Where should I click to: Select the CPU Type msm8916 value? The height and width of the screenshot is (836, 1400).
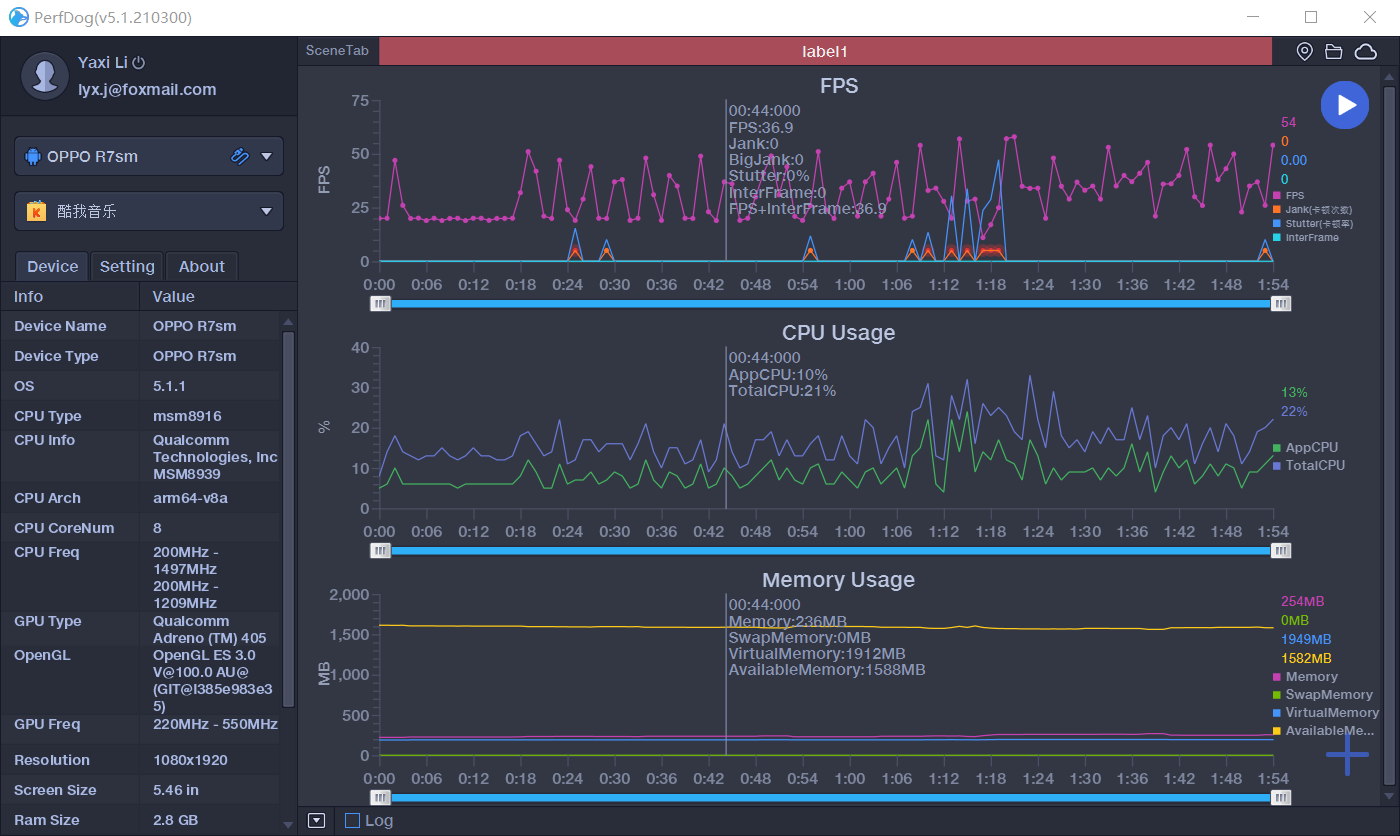tap(187, 416)
